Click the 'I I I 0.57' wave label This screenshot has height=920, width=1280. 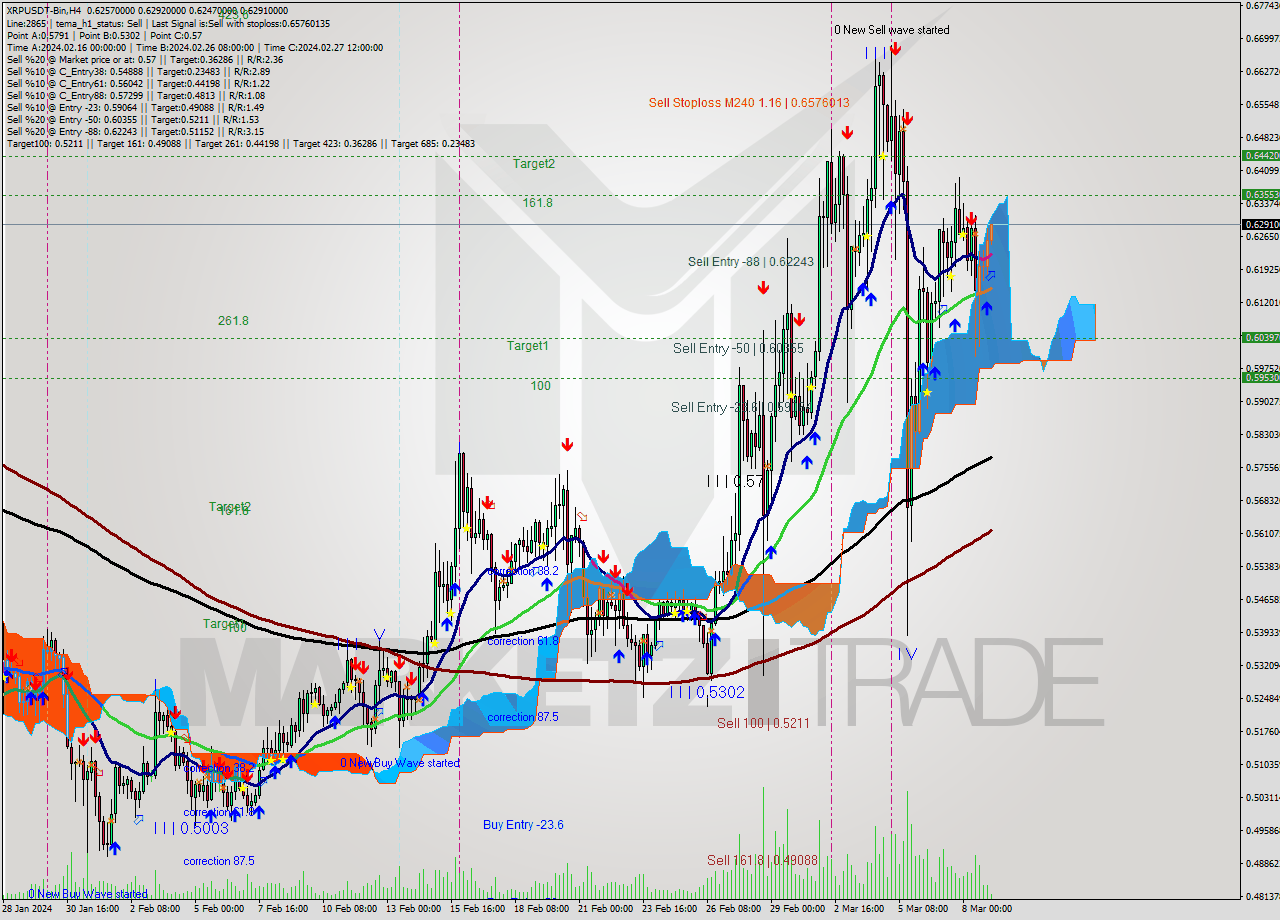(x=736, y=481)
